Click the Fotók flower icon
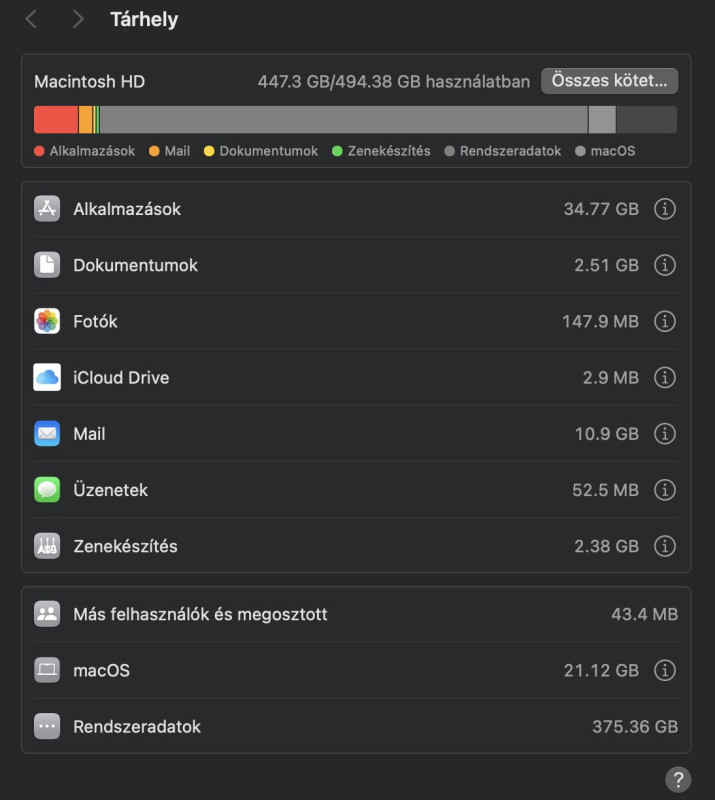 pos(47,321)
